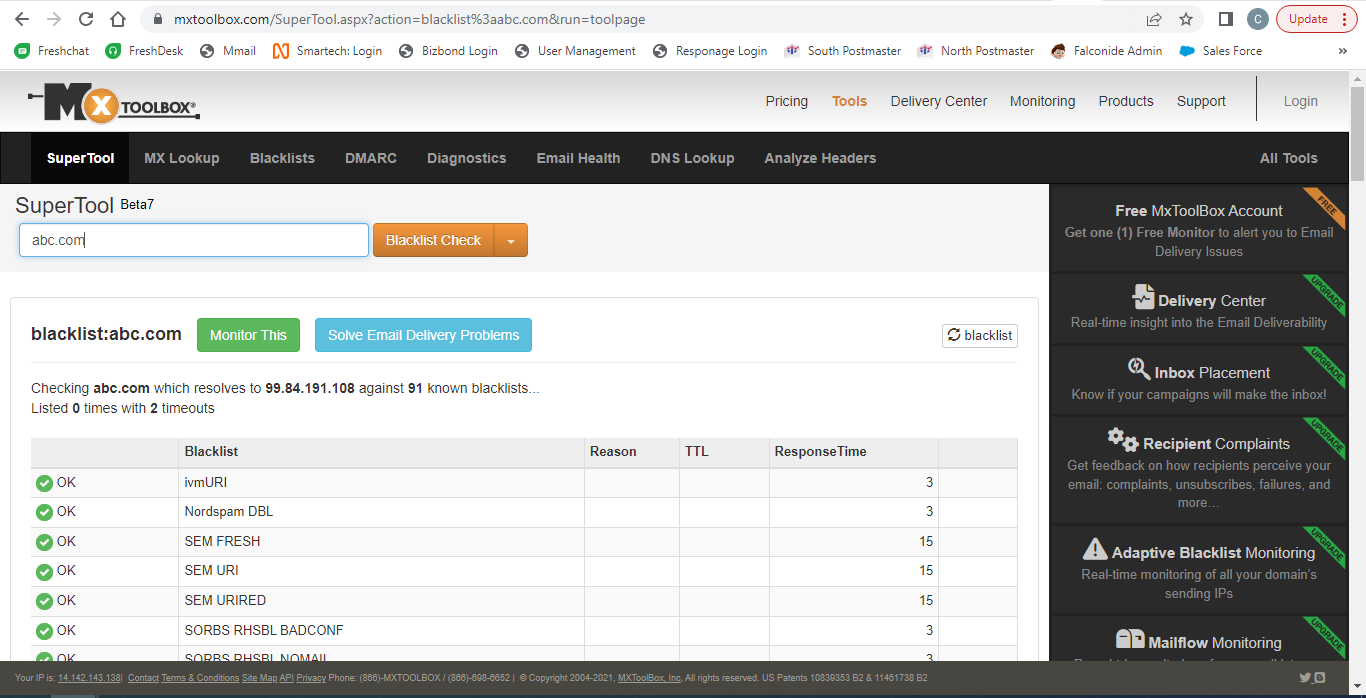Click green OK check icon for ivmURI
The width and height of the screenshot is (1366, 698).
point(44,483)
